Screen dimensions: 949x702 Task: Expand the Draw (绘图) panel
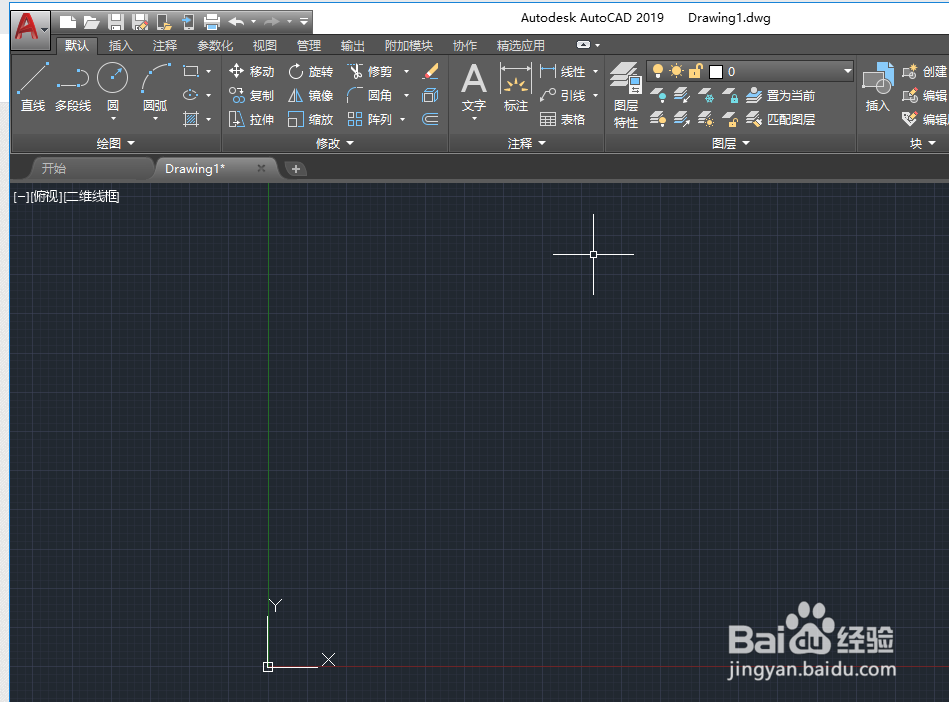click(115, 143)
